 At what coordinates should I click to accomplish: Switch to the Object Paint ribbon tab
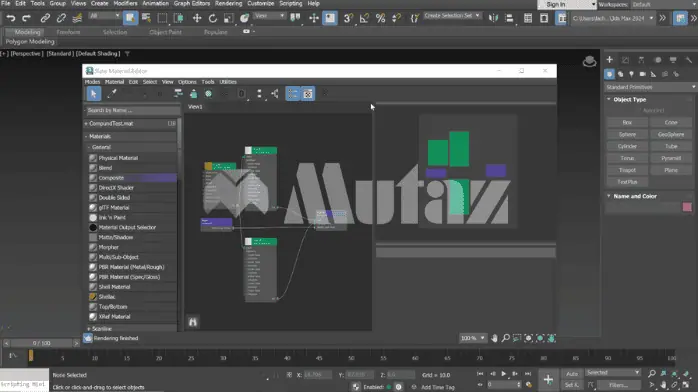tap(165, 32)
